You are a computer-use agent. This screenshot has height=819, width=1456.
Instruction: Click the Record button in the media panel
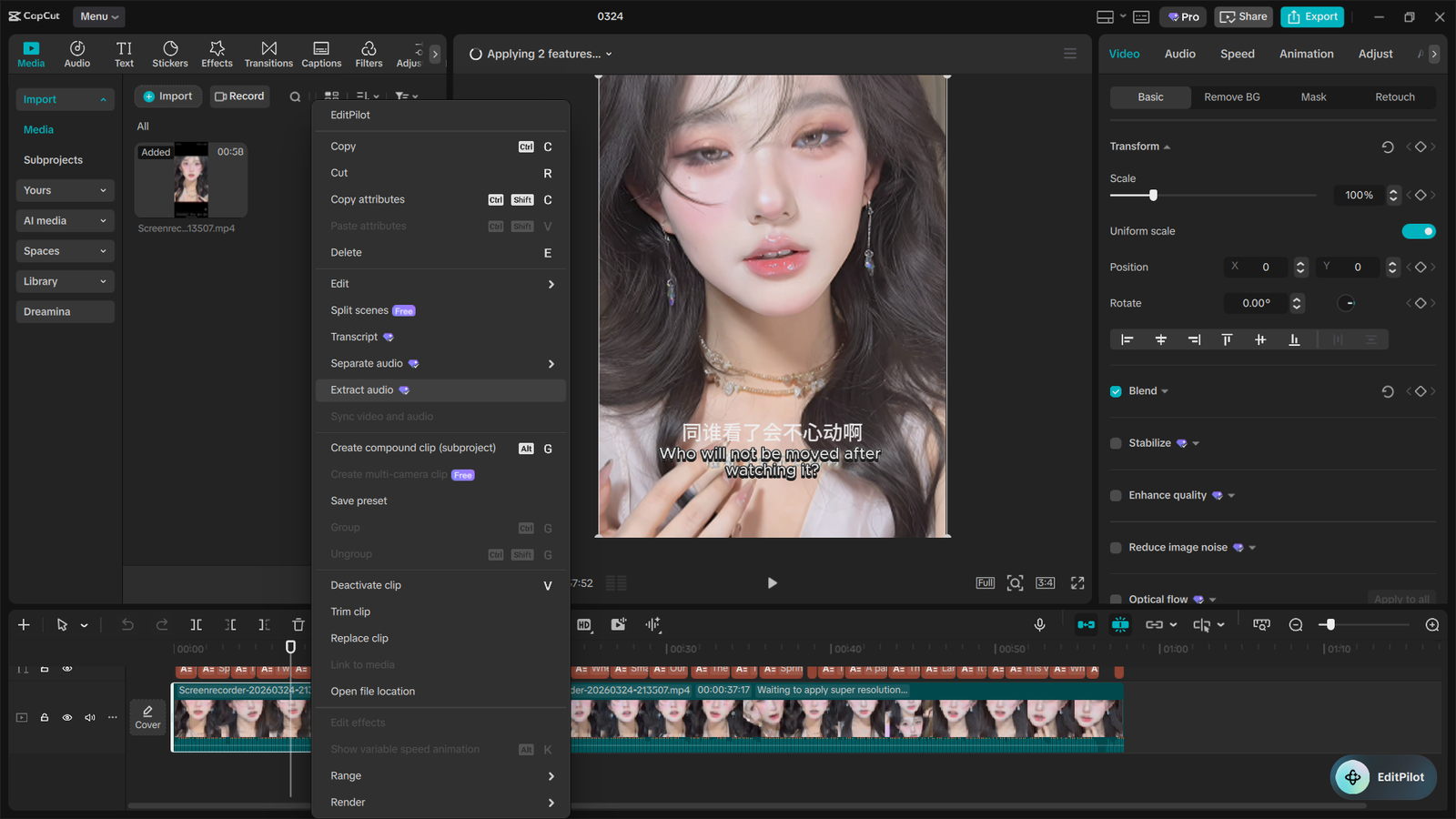tap(239, 96)
